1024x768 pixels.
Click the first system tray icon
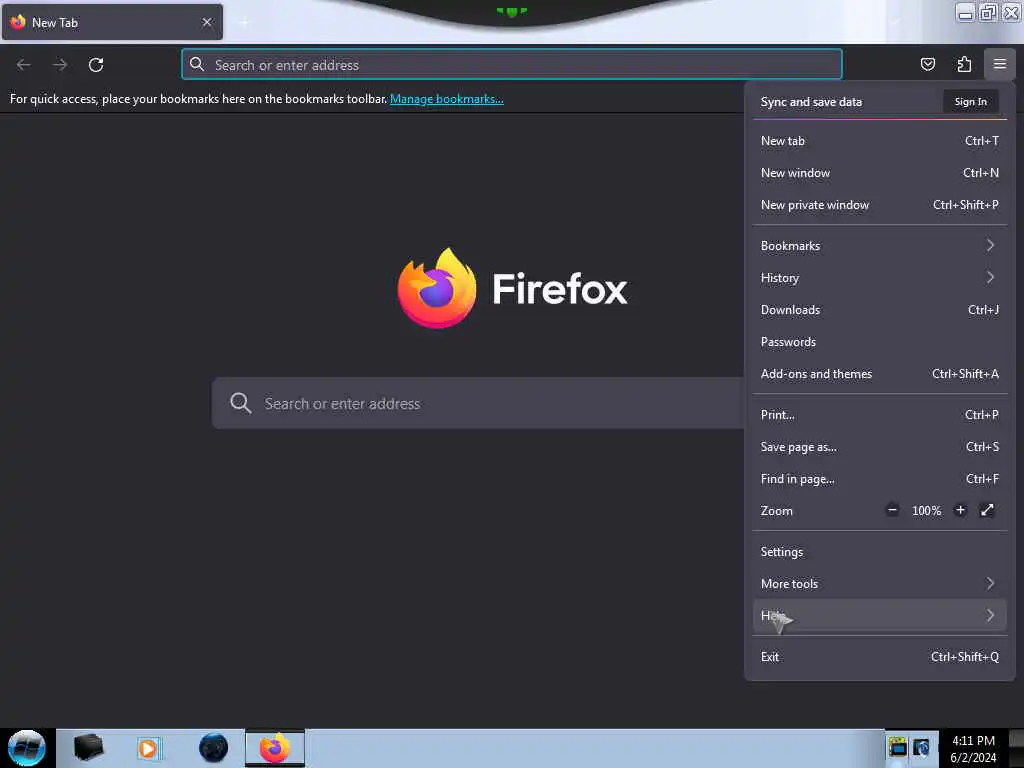[897, 746]
